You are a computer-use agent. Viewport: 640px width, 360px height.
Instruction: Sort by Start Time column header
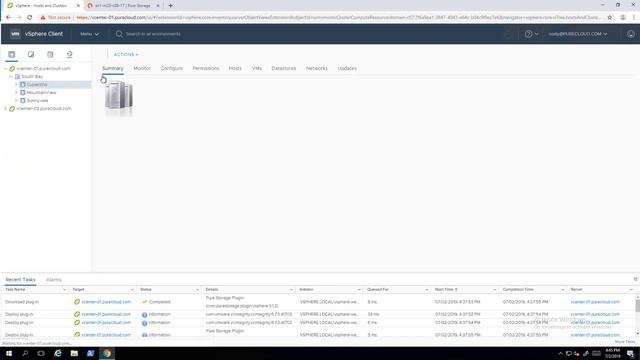pyautogui.click(x=444, y=289)
